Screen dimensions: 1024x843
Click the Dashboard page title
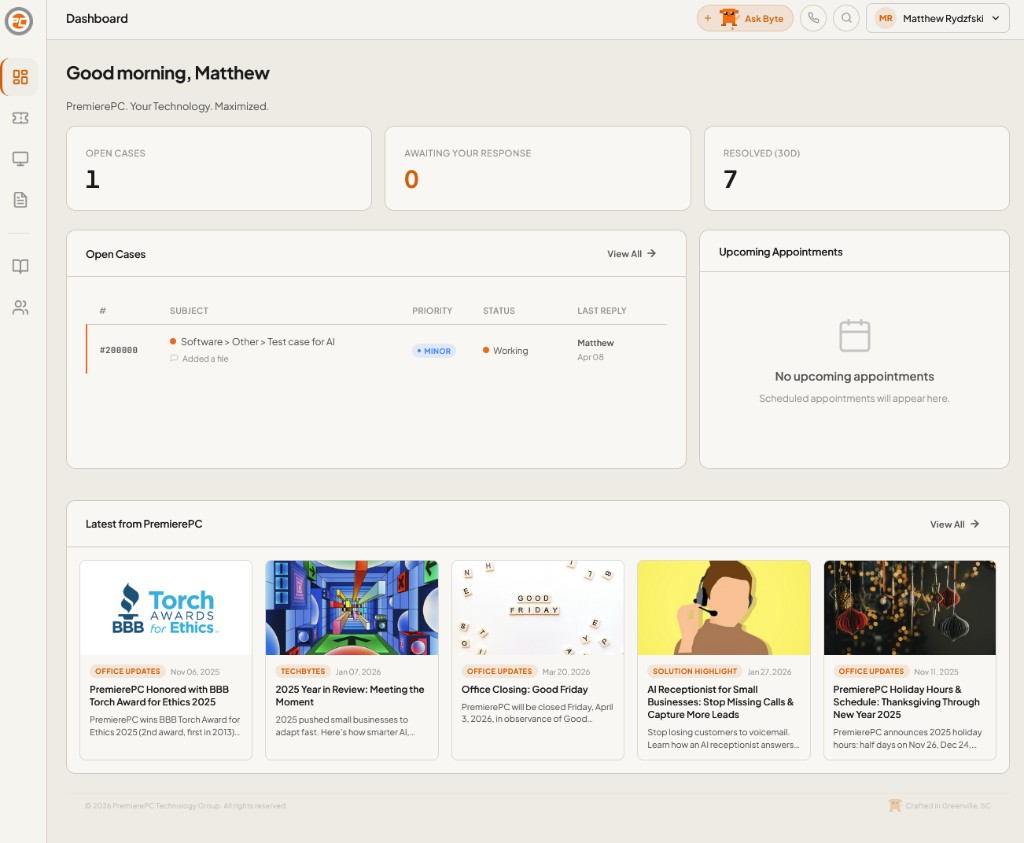[97, 18]
